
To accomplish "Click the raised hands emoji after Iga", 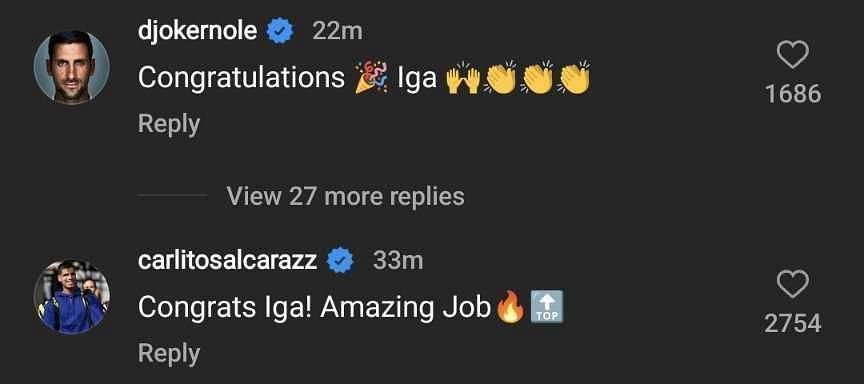I will [x=463, y=78].
